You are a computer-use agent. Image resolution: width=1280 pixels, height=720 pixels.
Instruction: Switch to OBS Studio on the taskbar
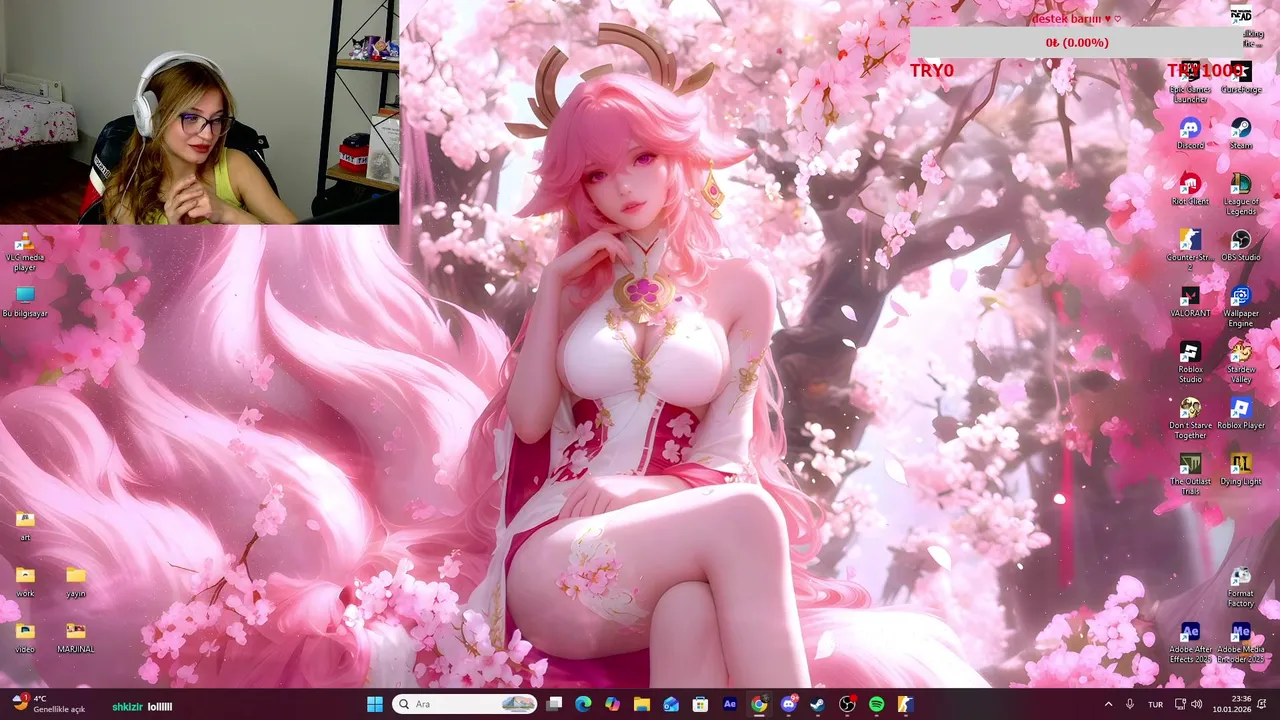tap(847, 704)
